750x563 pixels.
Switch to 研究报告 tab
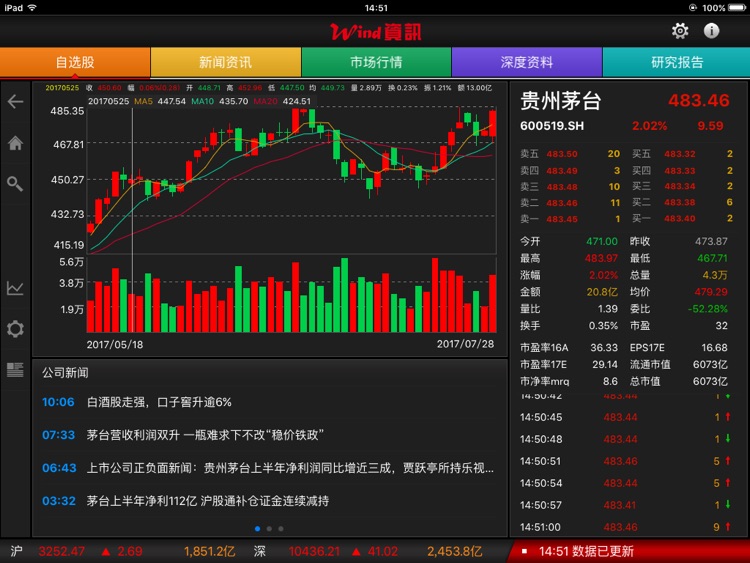point(676,62)
